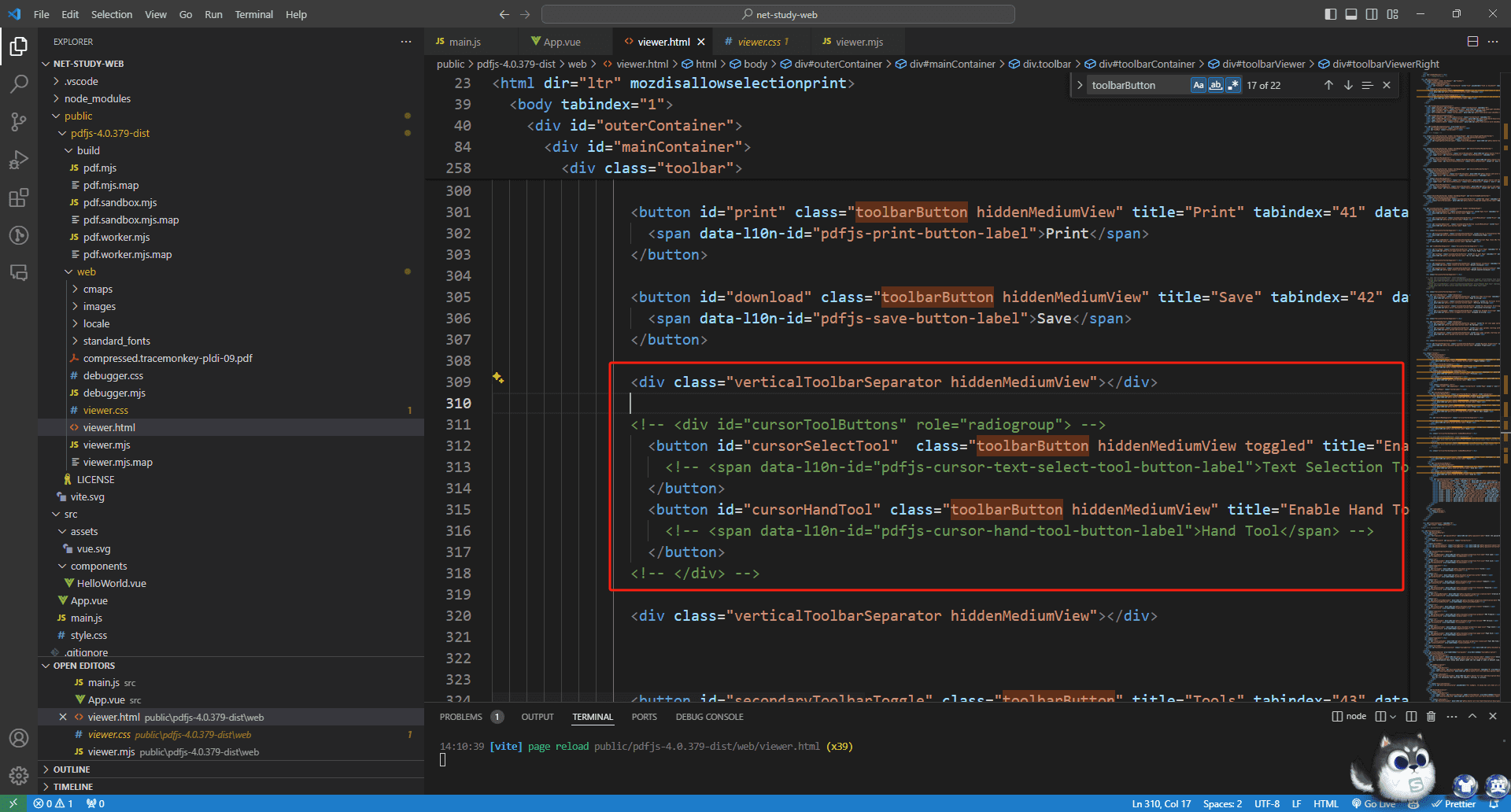The image size is (1511, 812).
Task: Change language mode HTML in status bar
Action: tap(1325, 804)
